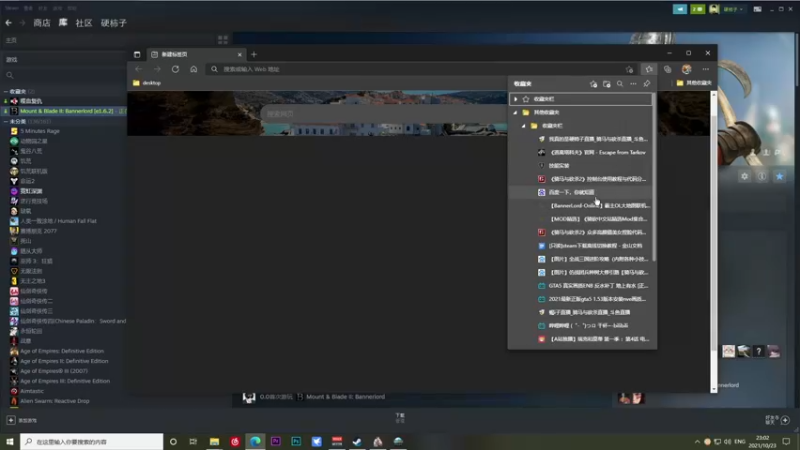This screenshot has height=450, width=800.
Task: Open Steam downloads at bottom center
Action: (400, 418)
